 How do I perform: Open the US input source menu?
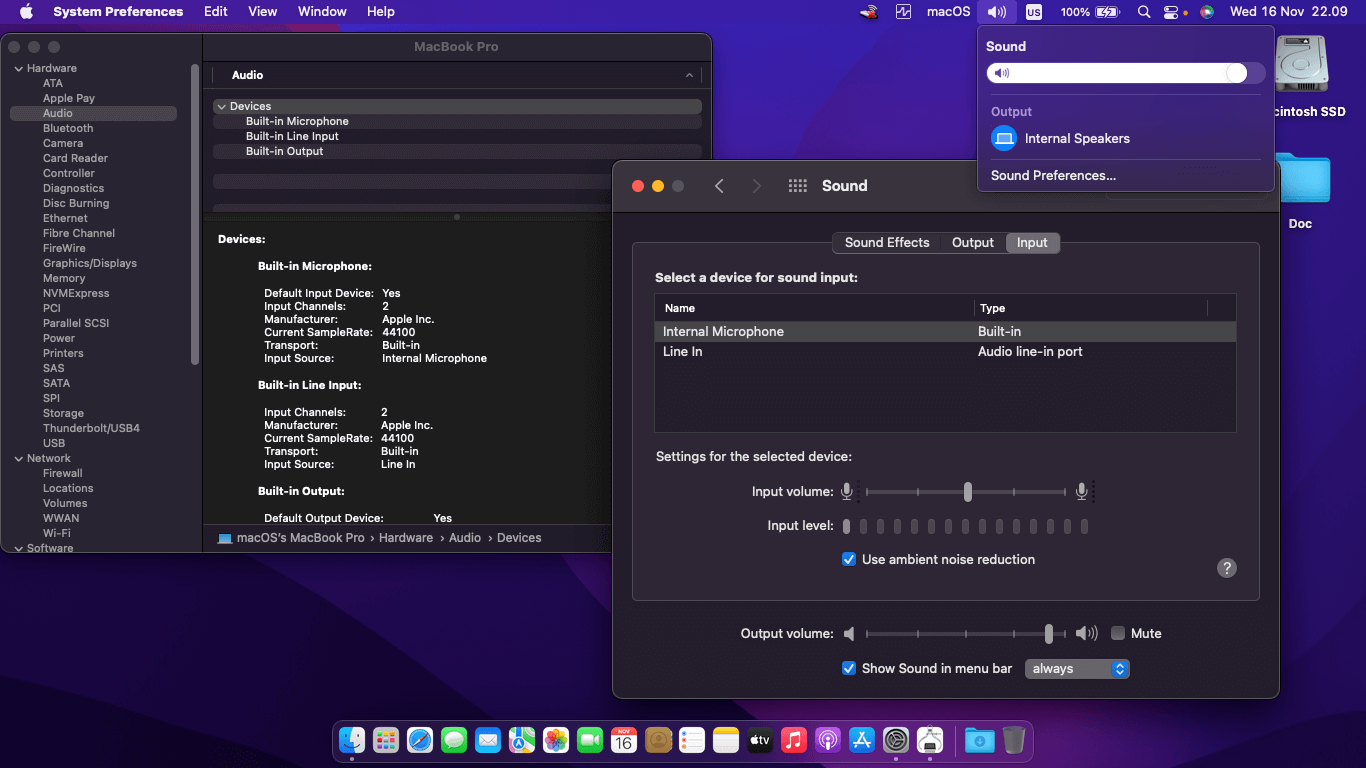coord(1034,12)
